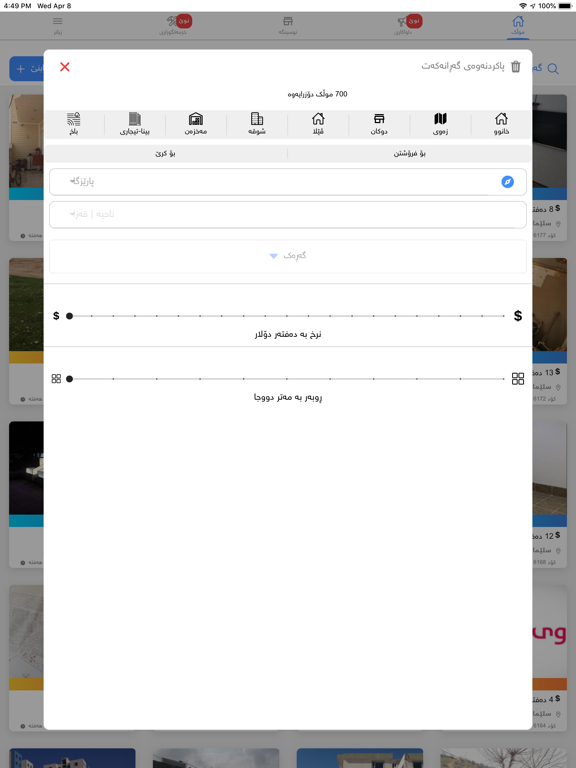Image resolution: width=576 pixels, height=768 pixels.
Task: Select the بینا-تیجاری commercial building type
Action: click(135, 123)
